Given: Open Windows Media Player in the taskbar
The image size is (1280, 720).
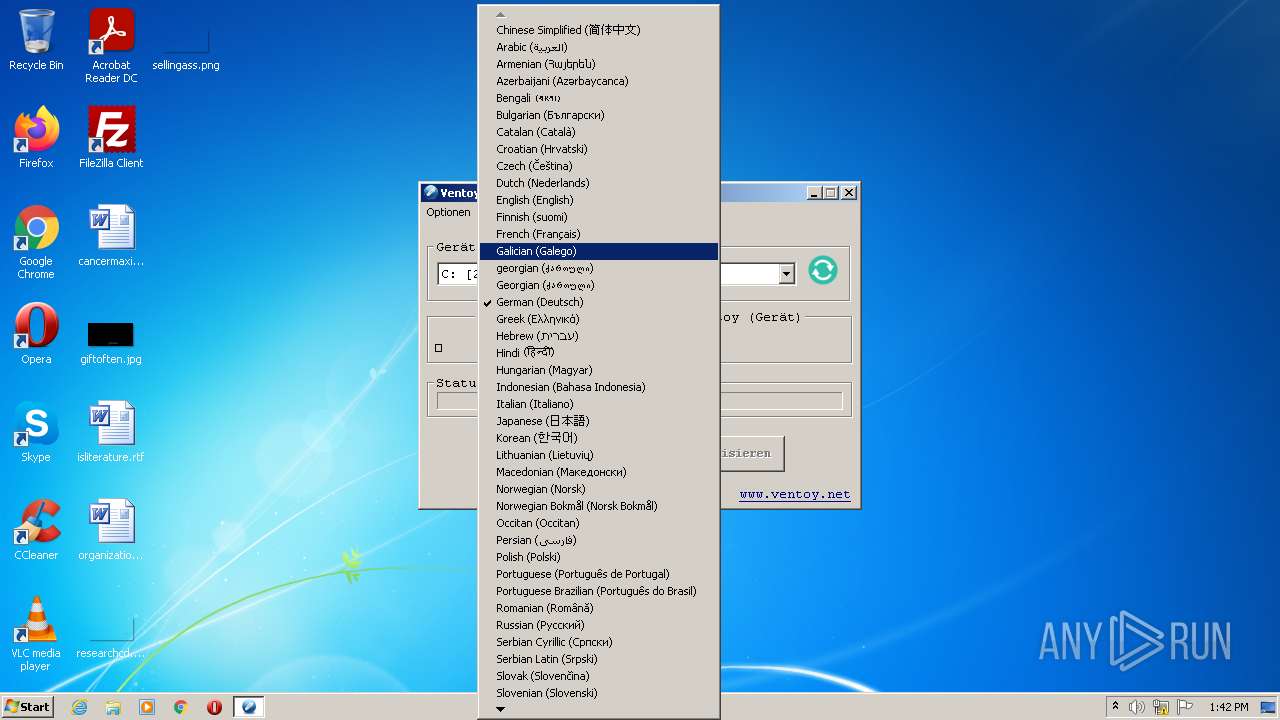Looking at the screenshot, I should point(147,707).
